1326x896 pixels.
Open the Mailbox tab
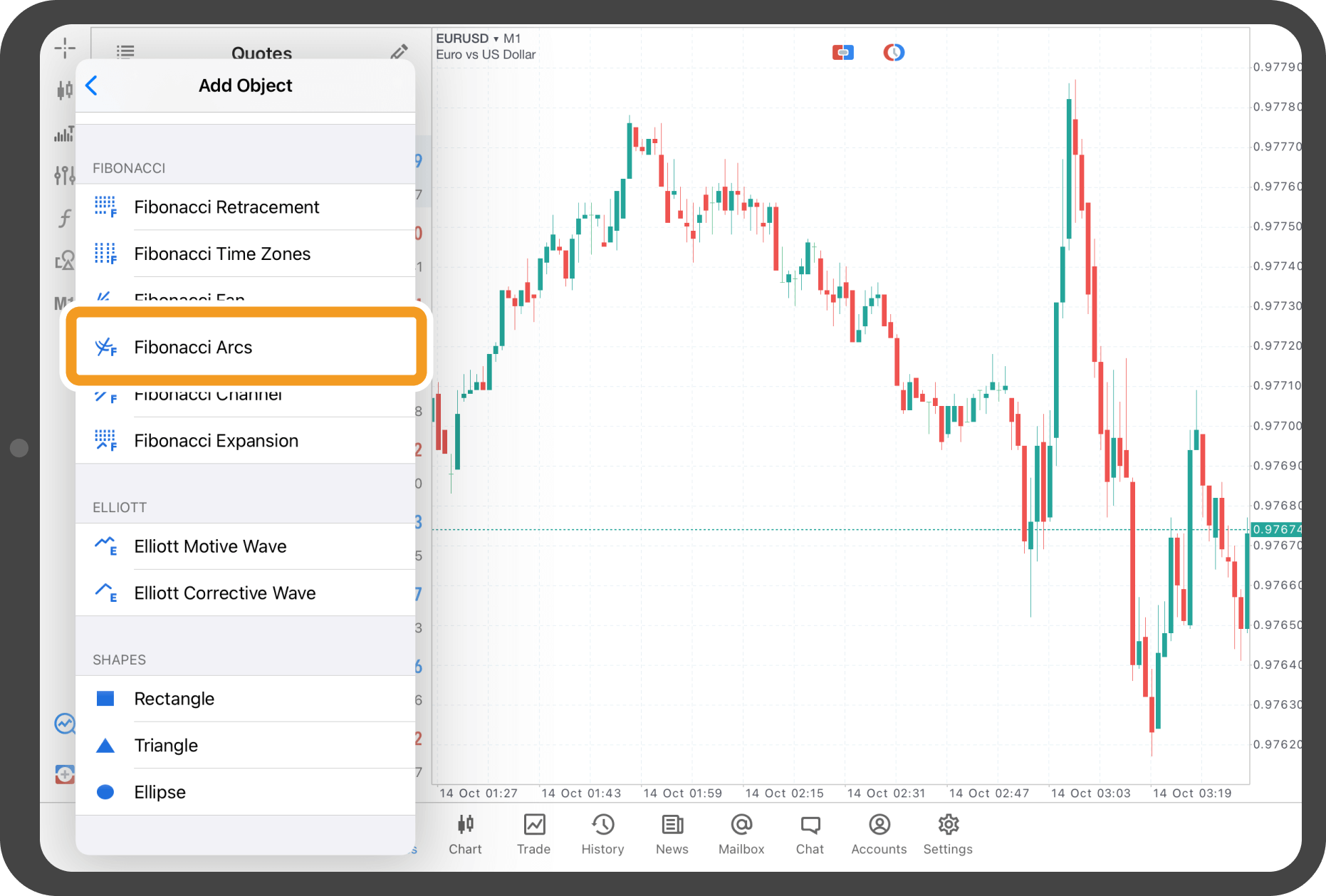coord(741,833)
